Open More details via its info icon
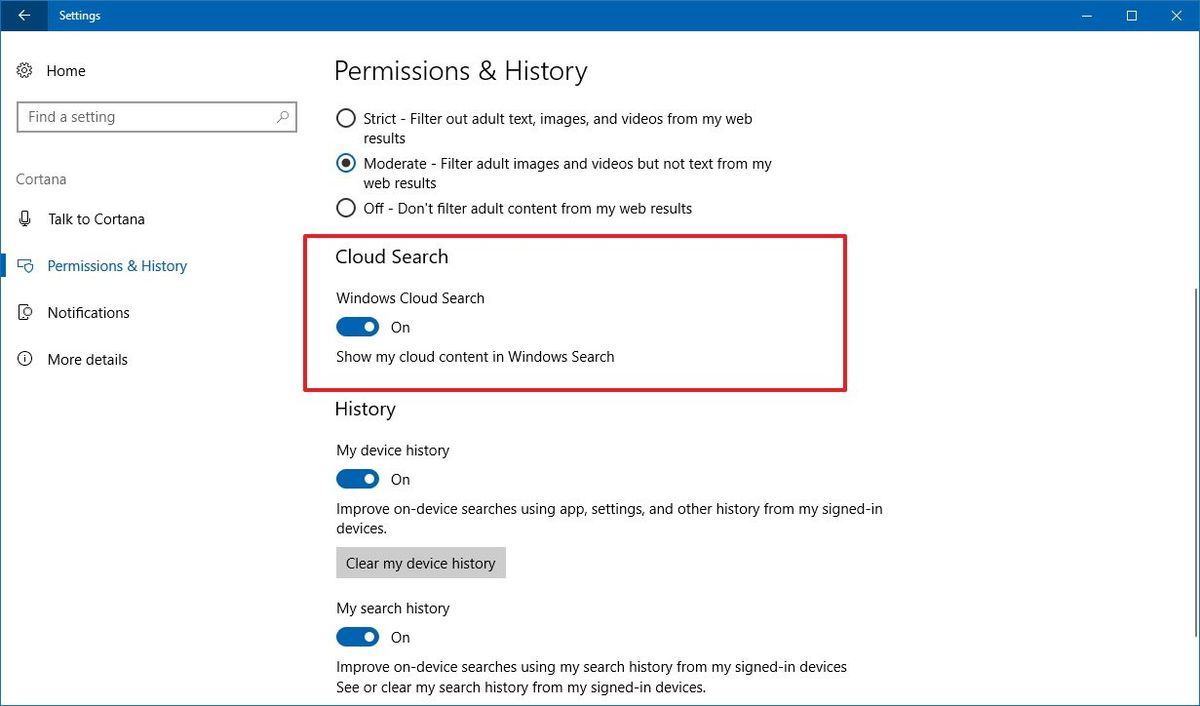Screen dimensions: 1200x706 (x=25, y=359)
